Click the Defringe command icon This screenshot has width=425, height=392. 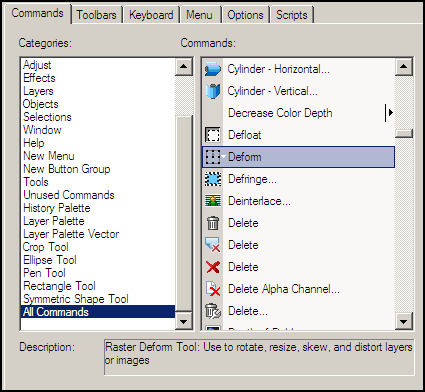tap(213, 179)
